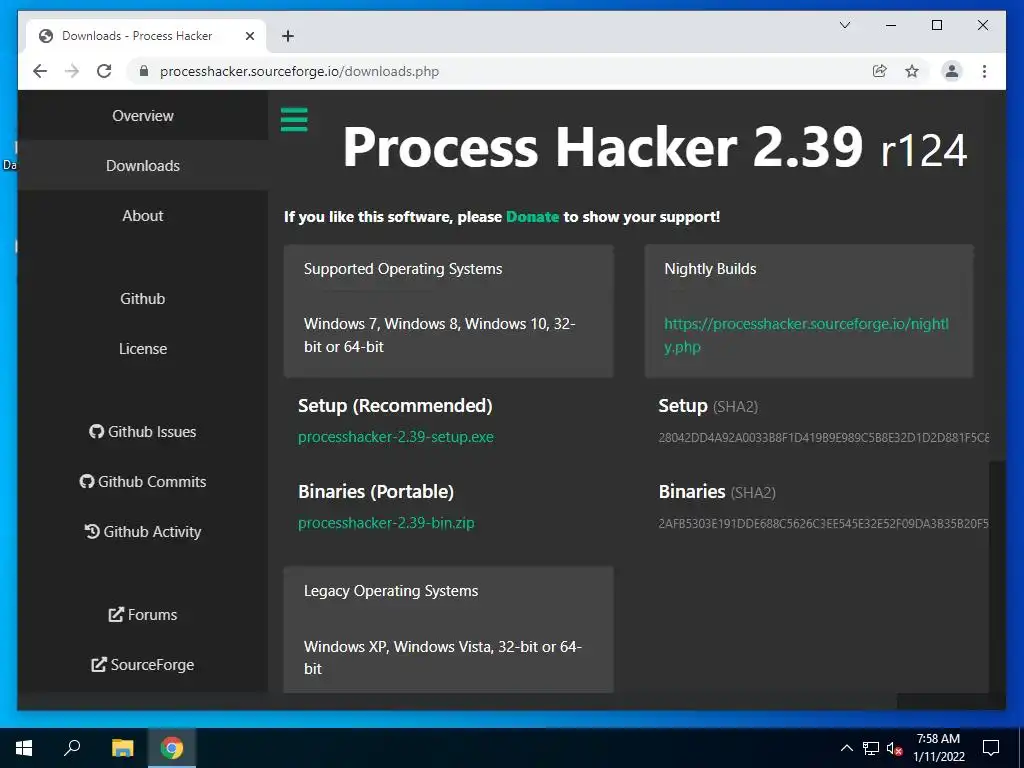Open the notification center icon
Viewport: 1024px width, 768px height.
[991, 748]
